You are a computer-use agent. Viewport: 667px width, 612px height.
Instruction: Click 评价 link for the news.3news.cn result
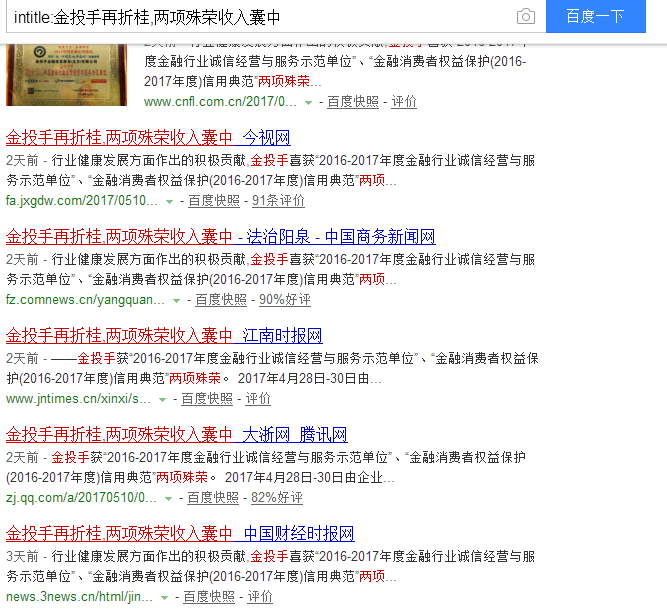(x=260, y=597)
